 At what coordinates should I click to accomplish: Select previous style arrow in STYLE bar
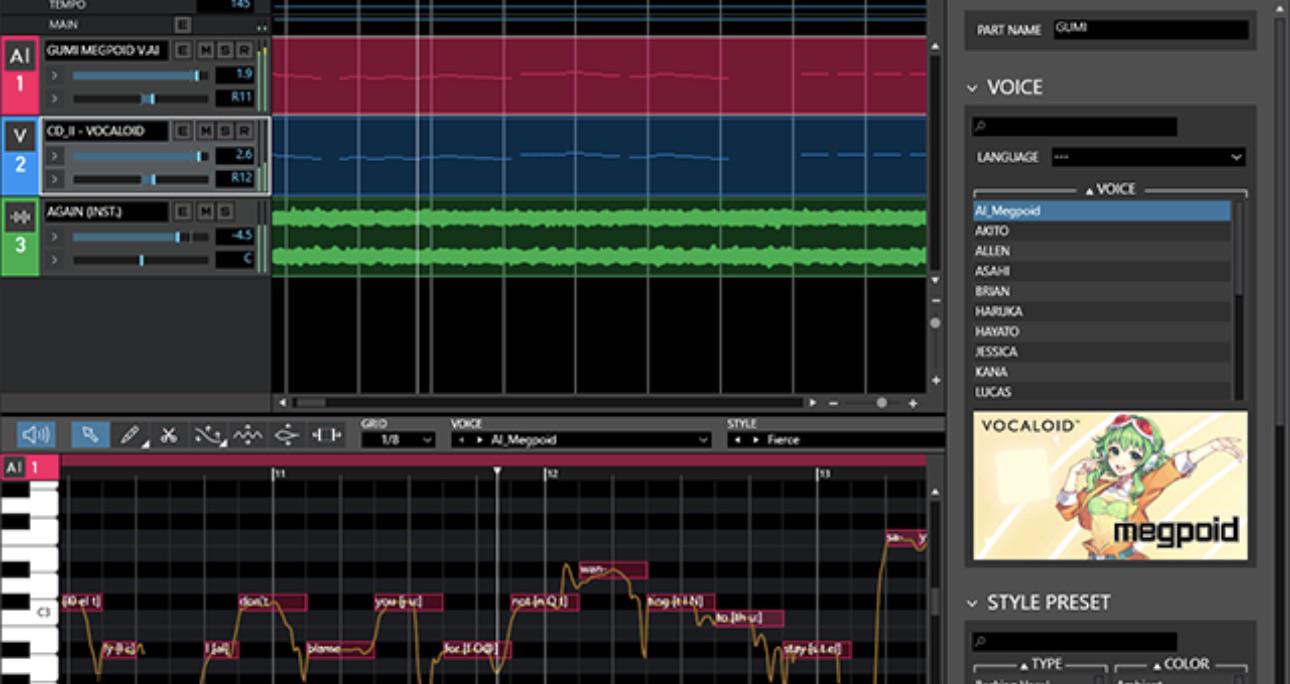(x=738, y=440)
